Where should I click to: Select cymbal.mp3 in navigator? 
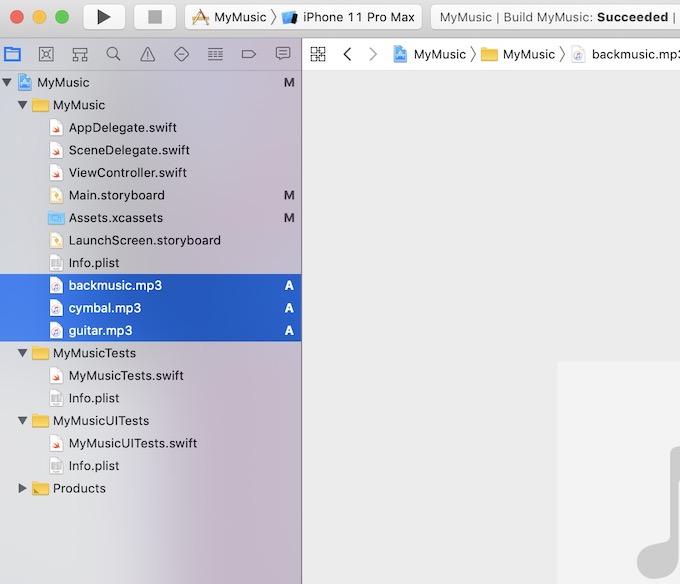pyautogui.click(x=150, y=308)
